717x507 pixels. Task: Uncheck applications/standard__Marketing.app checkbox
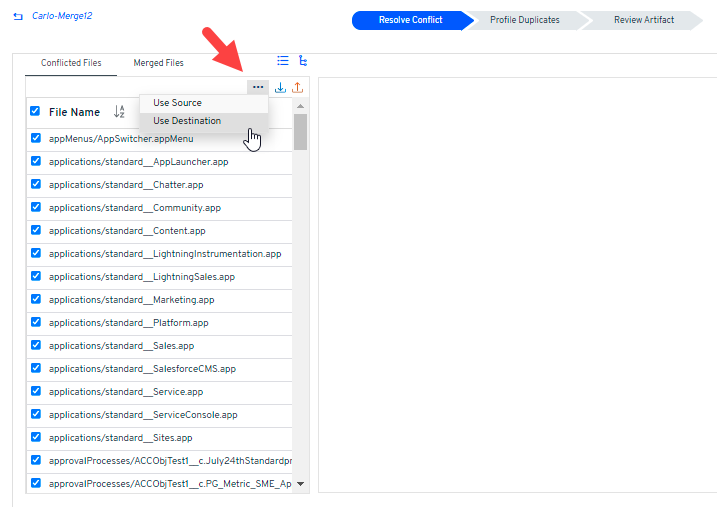pos(36,299)
